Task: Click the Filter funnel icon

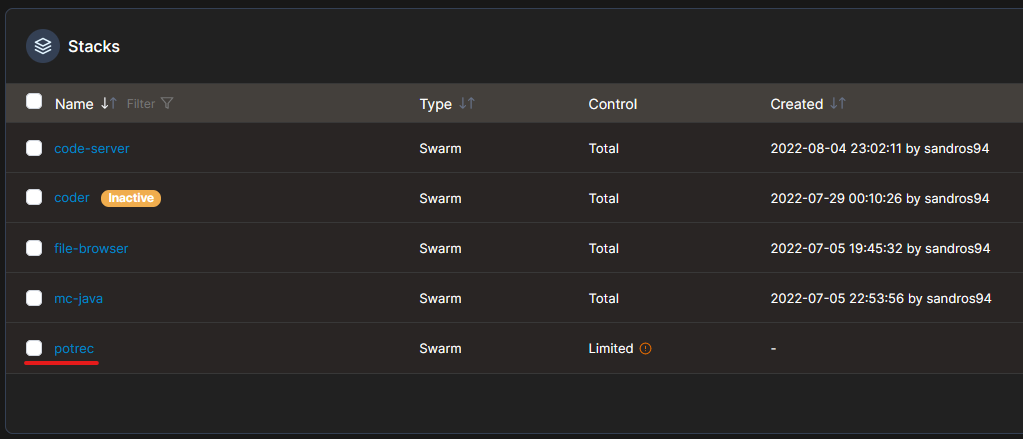Action: (x=167, y=103)
